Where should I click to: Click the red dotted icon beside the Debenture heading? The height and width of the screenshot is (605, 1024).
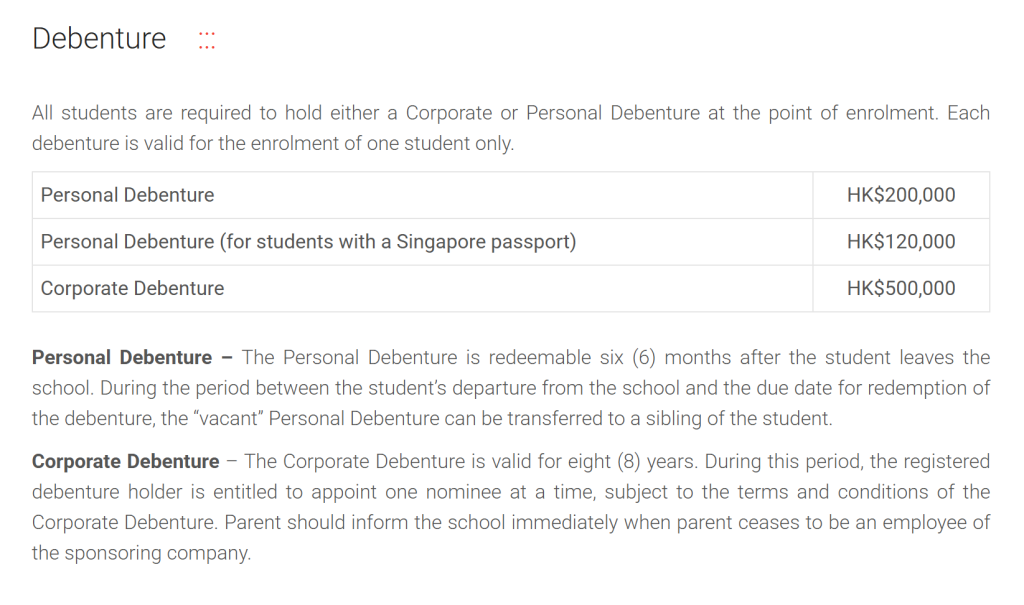tap(207, 40)
